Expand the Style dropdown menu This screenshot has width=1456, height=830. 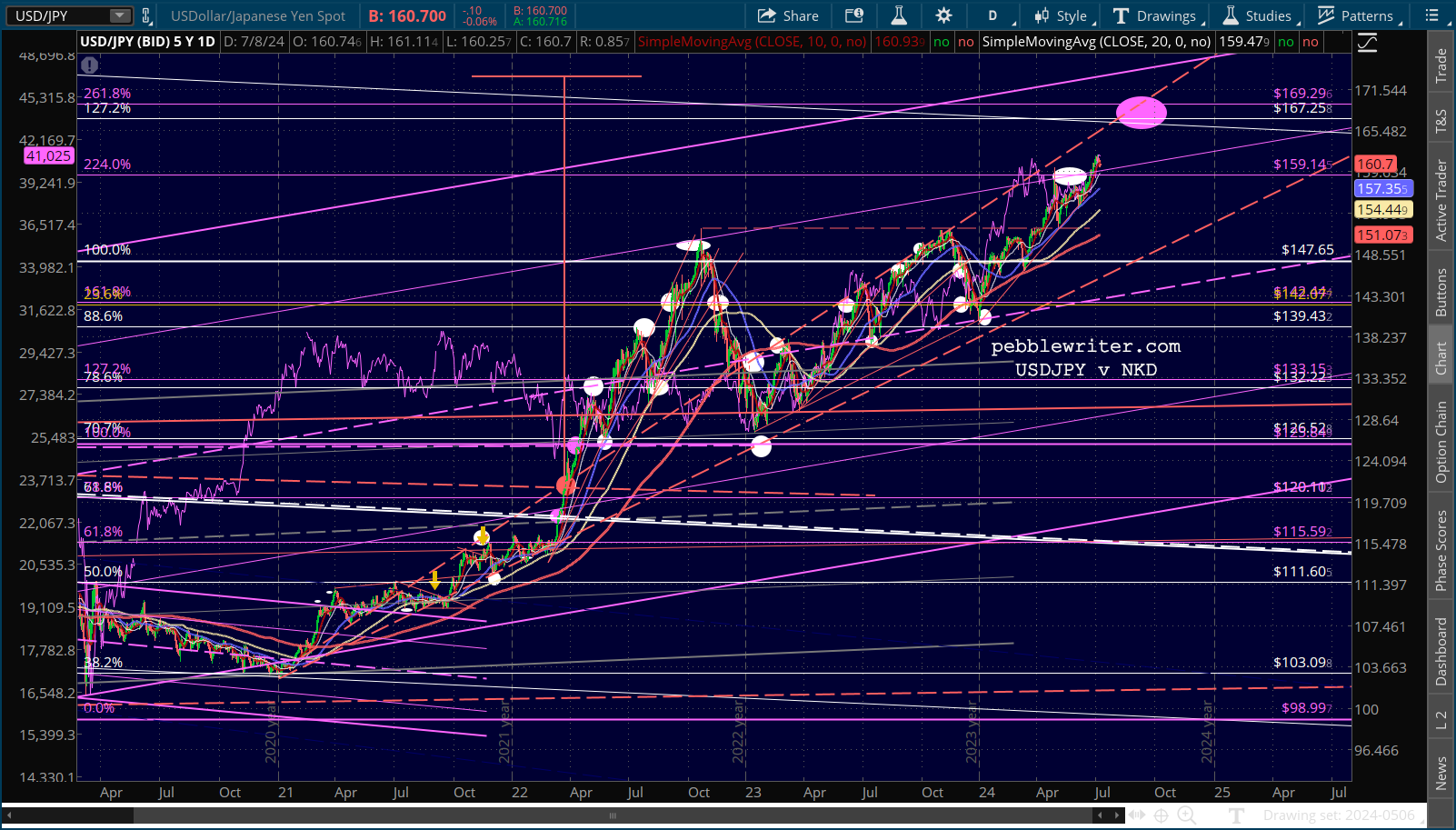(1062, 15)
